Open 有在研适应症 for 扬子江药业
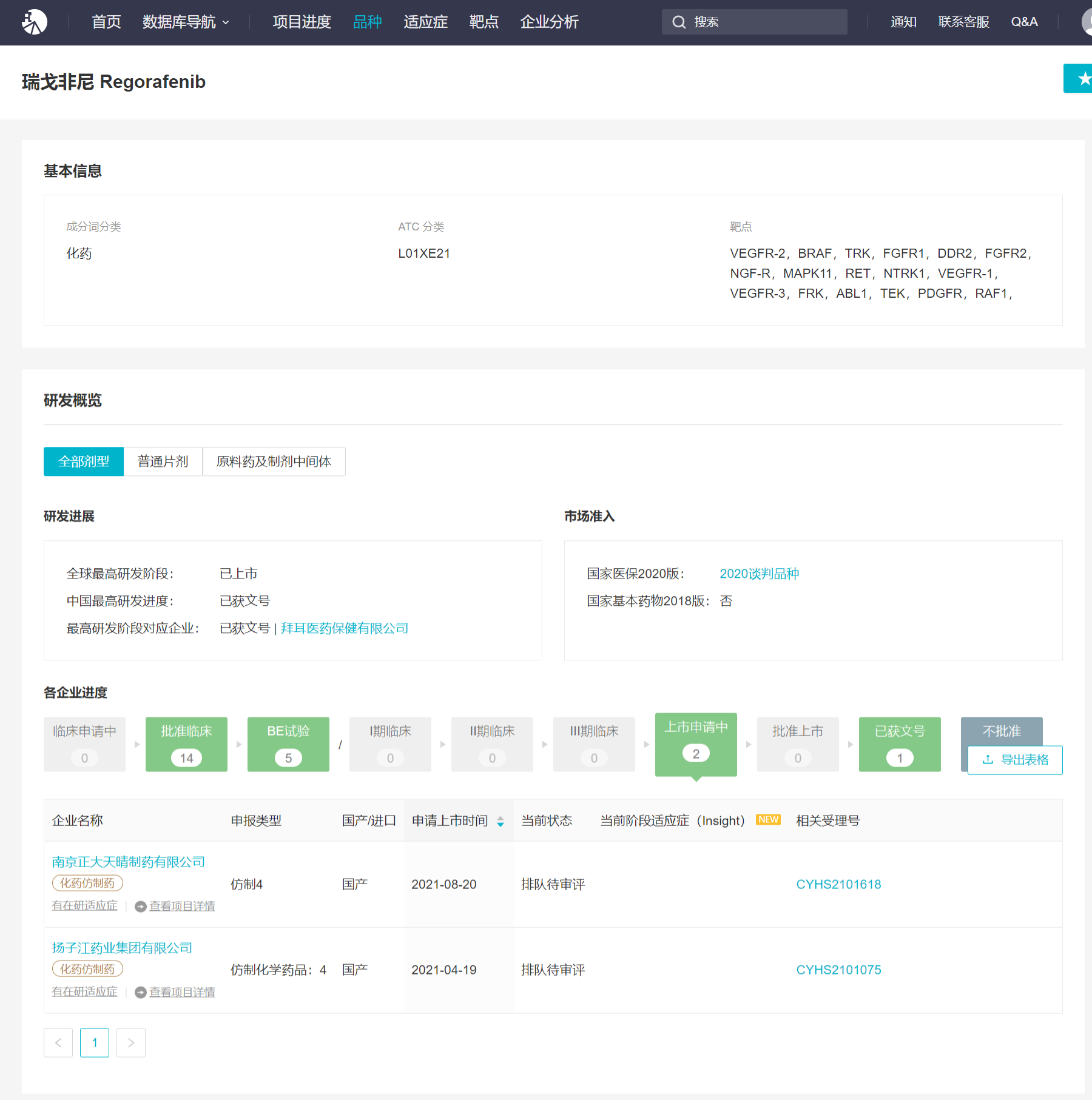 [x=85, y=992]
